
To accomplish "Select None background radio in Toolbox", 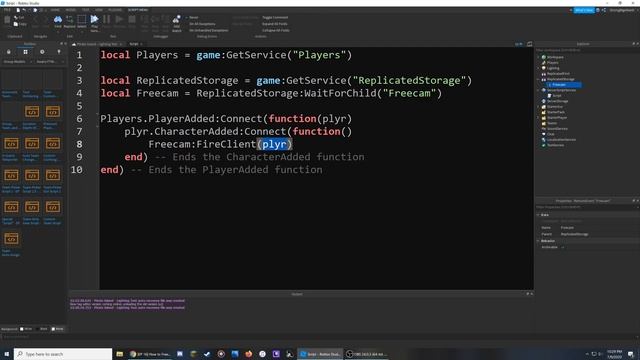I will pos(53,329).
